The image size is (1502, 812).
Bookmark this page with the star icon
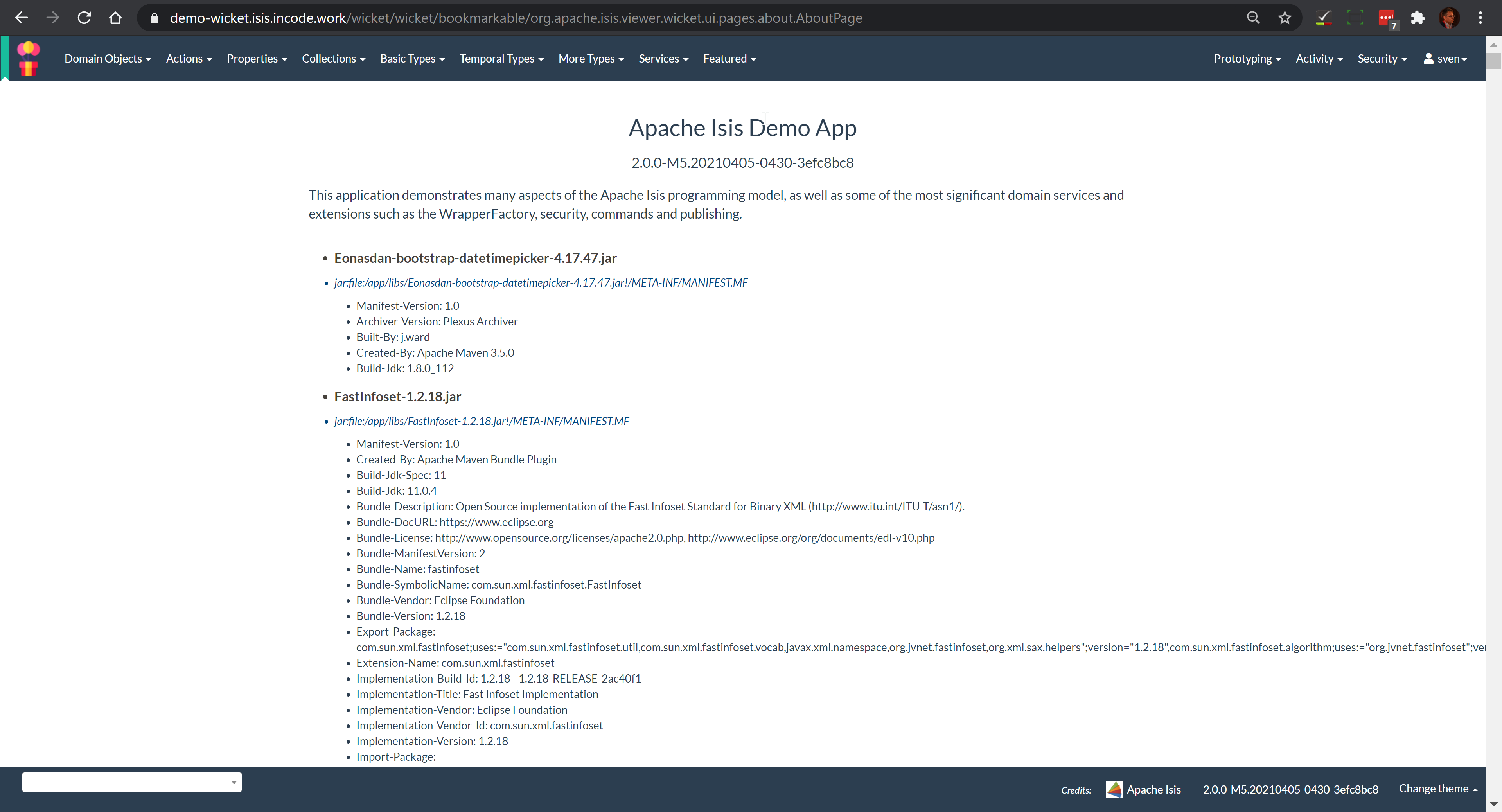tap(1285, 18)
